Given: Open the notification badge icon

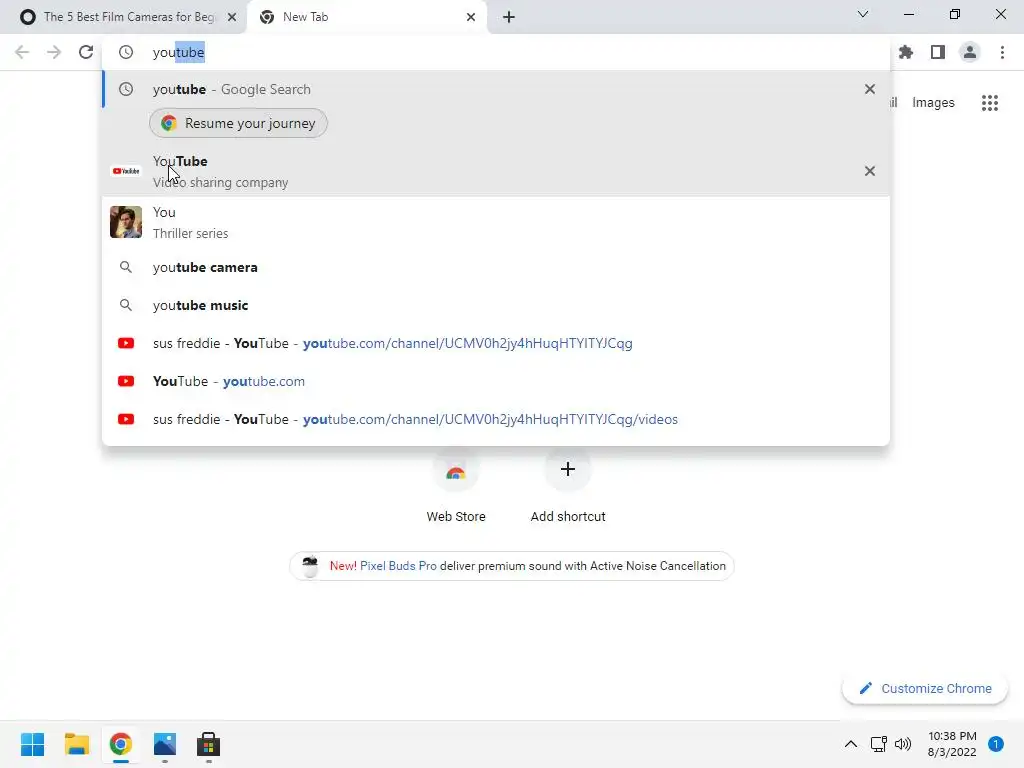Looking at the screenshot, I should (996, 744).
